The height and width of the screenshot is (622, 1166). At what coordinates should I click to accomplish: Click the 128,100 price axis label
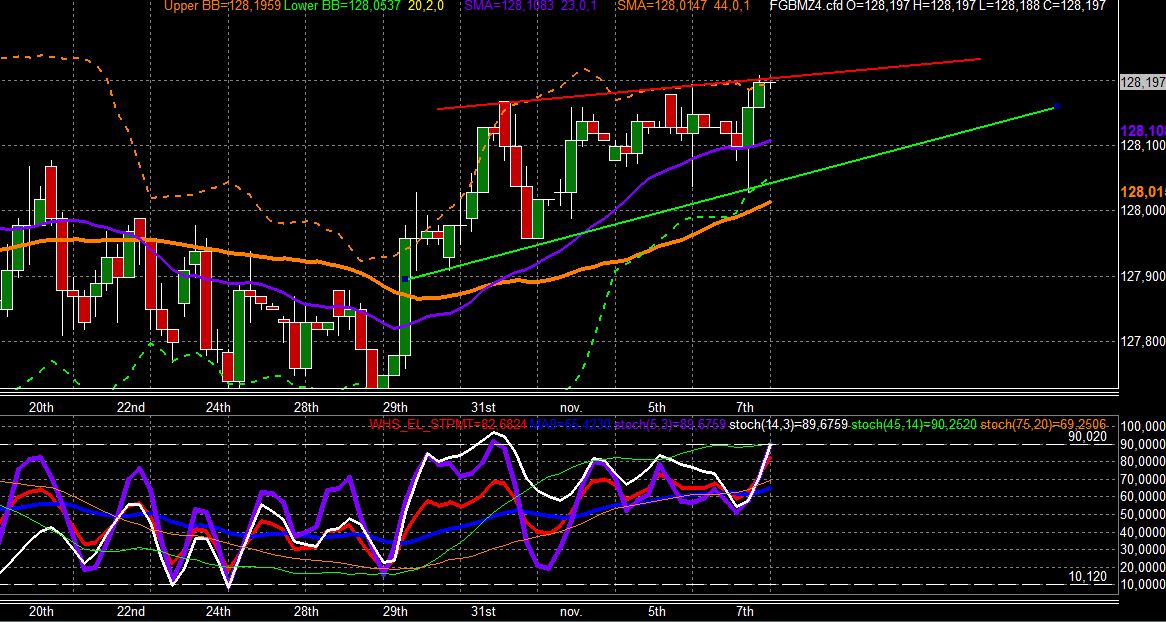(x=1142, y=146)
